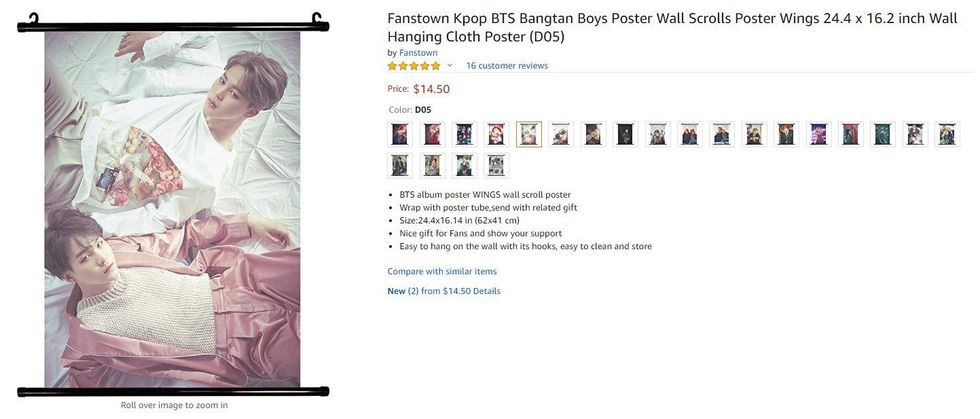Choose the last swatch in the top row

947,134
